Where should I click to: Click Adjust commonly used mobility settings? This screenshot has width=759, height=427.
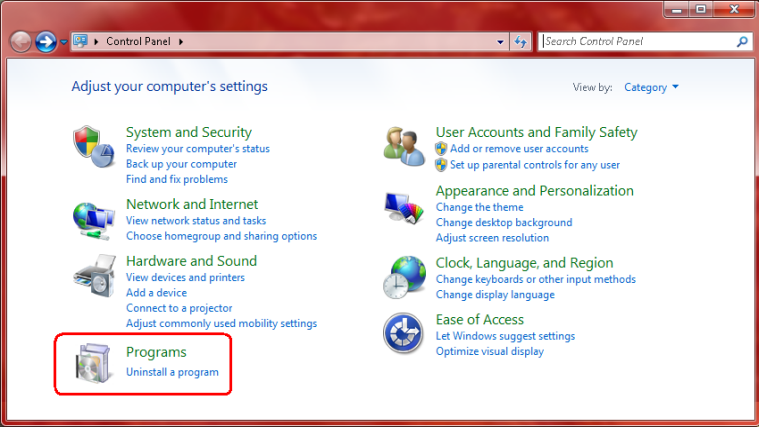[x=221, y=323]
